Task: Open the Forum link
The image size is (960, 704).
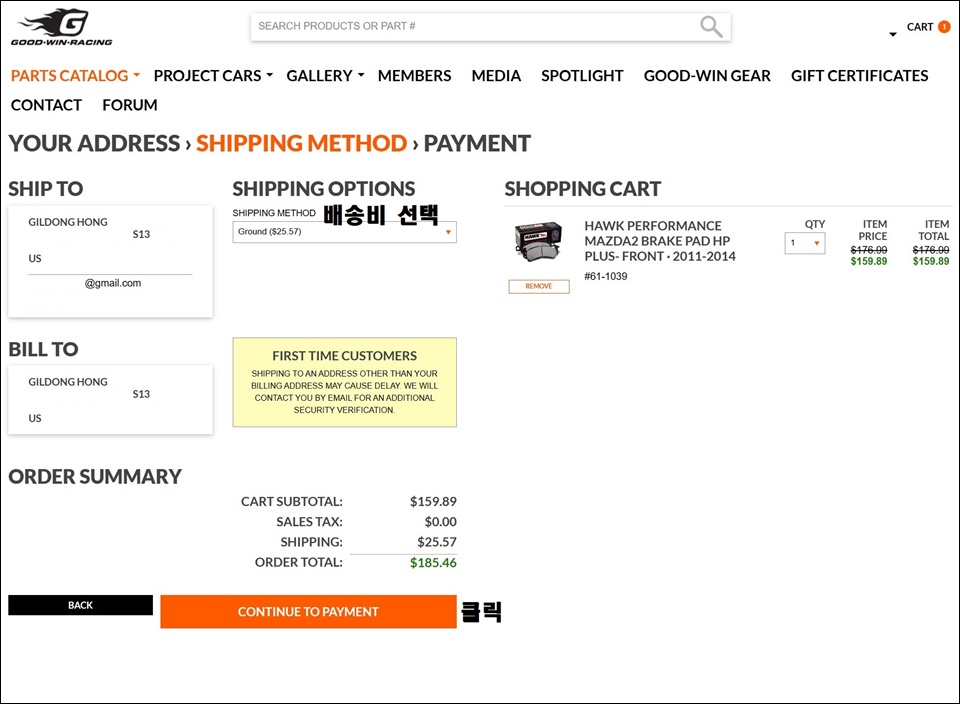Action: (129, 105)
